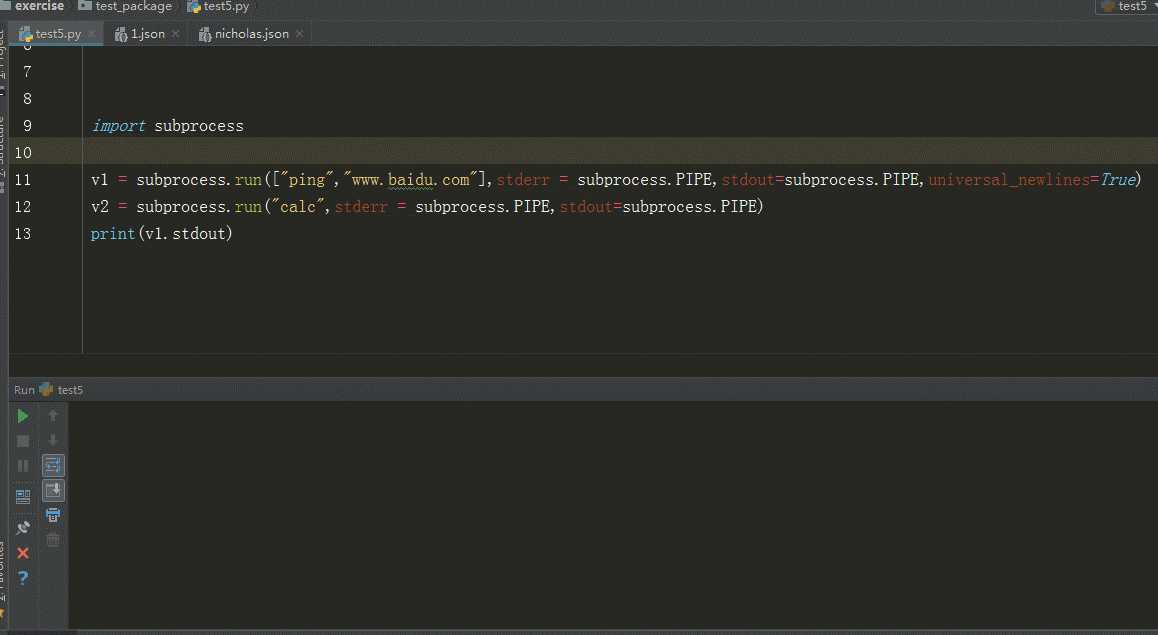Click the v2 variable on line 12
The width and height of the screenshot is (1158, 635).
pyautogui.click(x=100, y=207)
